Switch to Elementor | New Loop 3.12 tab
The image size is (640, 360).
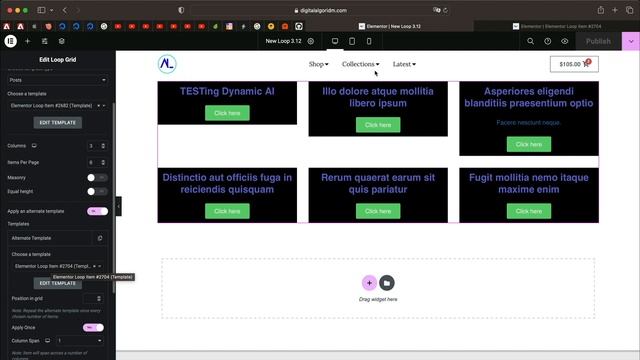390,26
